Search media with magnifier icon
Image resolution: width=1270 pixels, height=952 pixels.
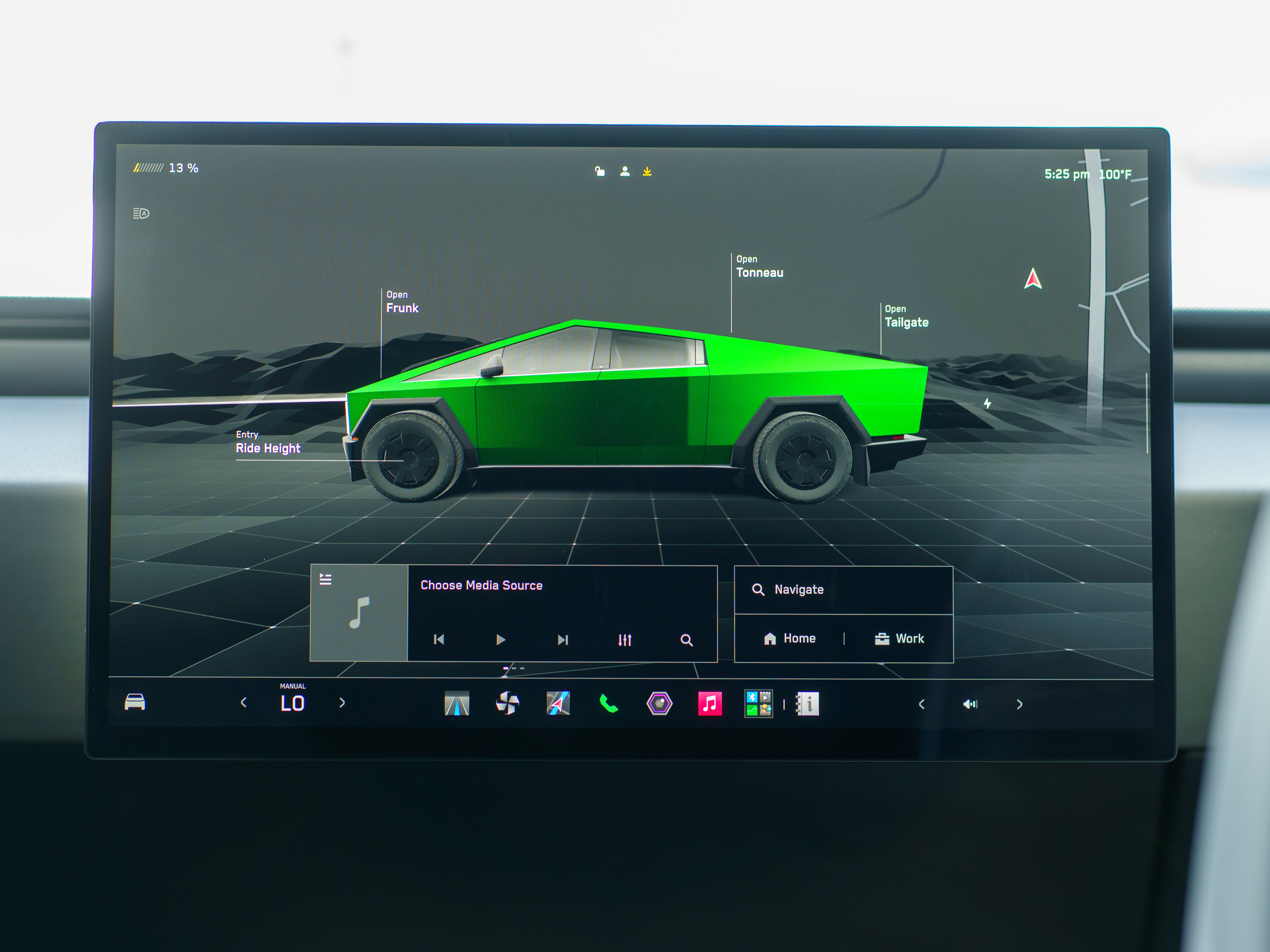[x=686, y=640]
